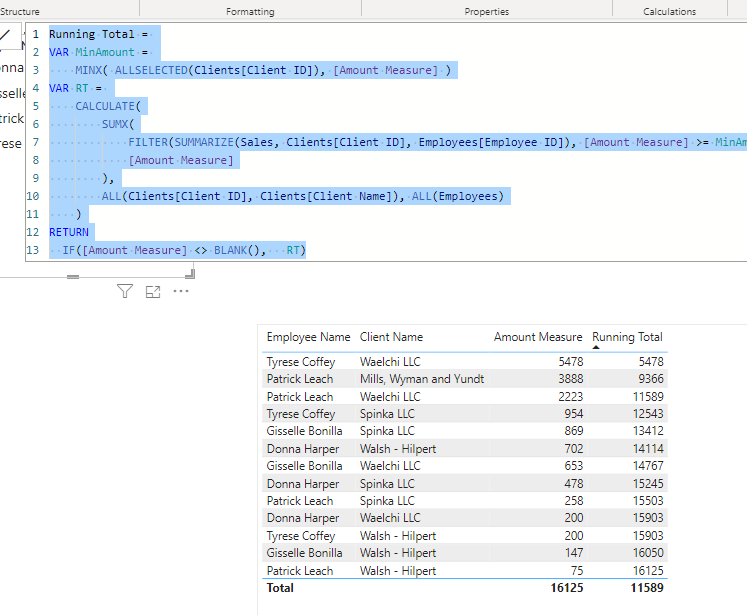Sort by Running Total column header
The height and width of the screenshot is (615, 747).
[627, 337]
